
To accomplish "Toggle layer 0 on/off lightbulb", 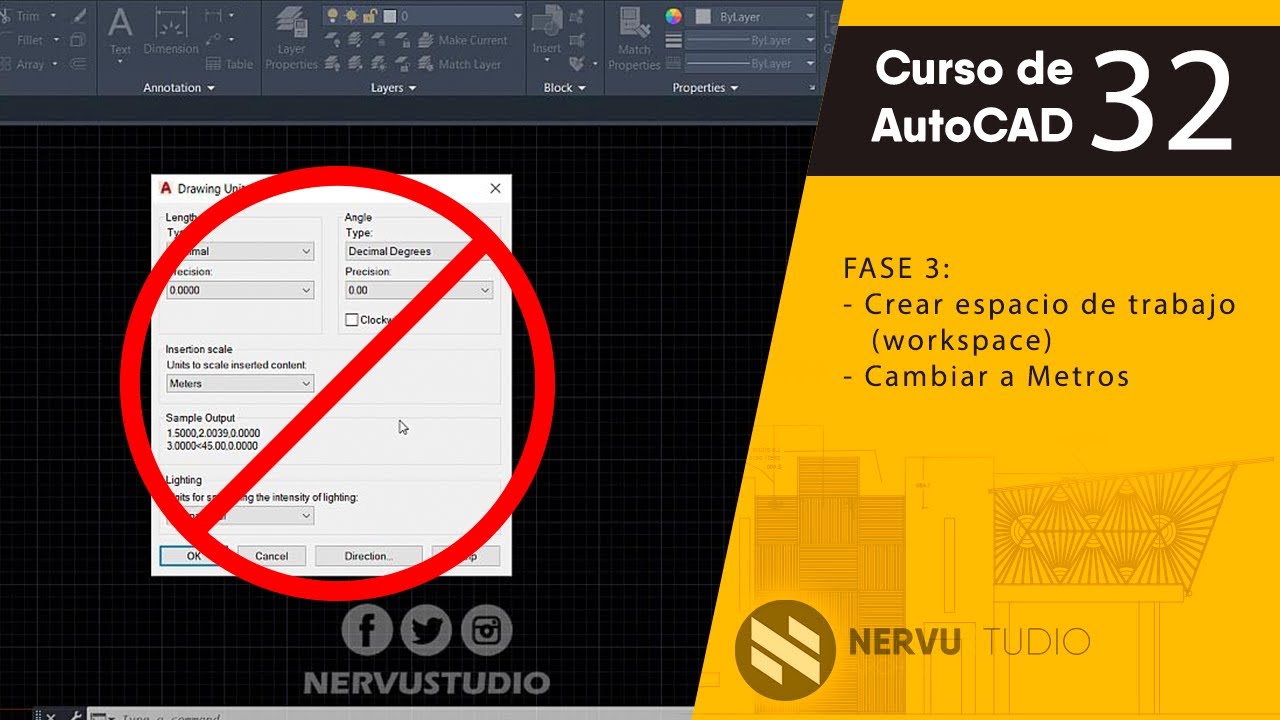I will click(x=335, y=16).
